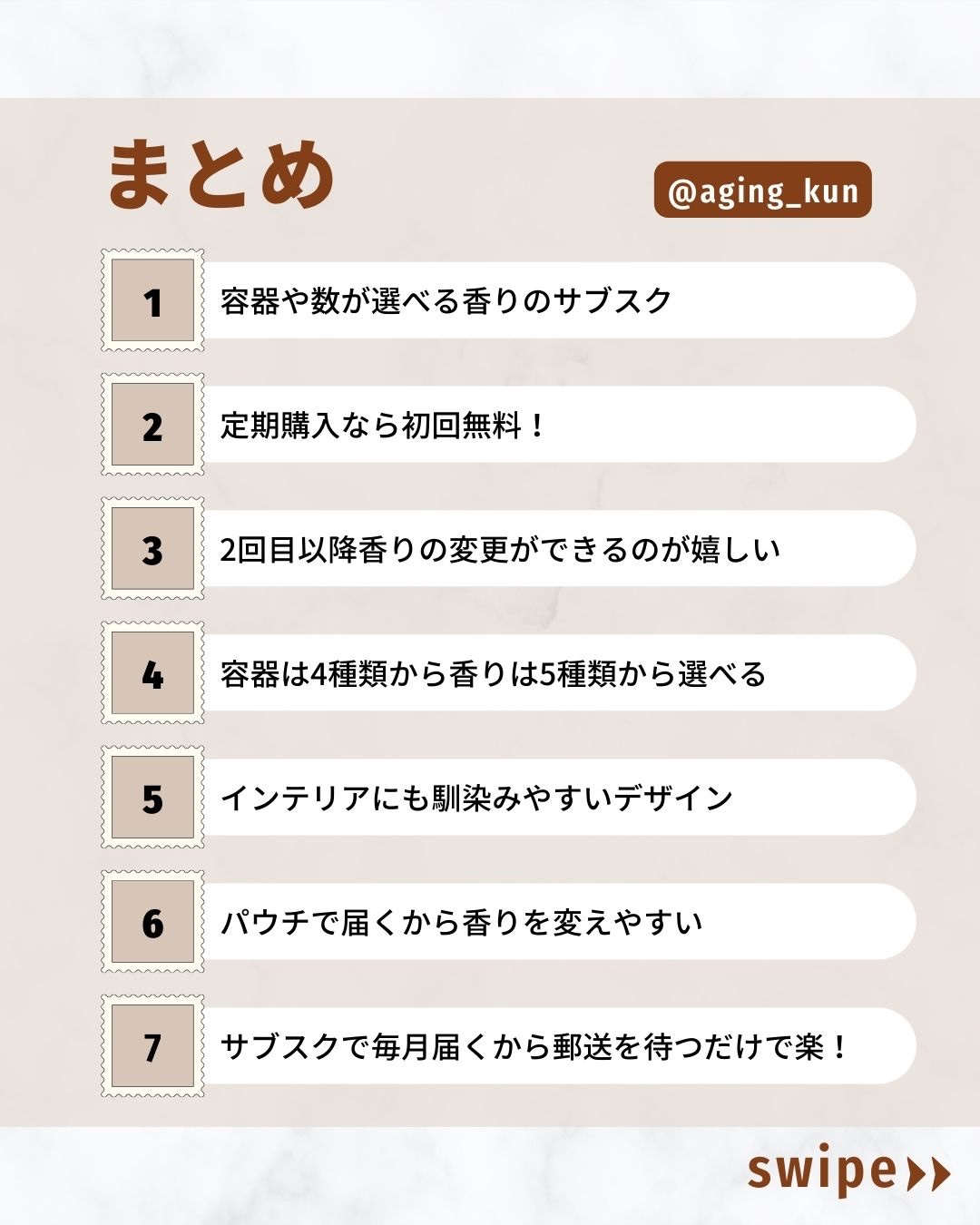Click the blank marble strip at top
Viewport: 980px width, 1225px height.
(x=490, y=47)
